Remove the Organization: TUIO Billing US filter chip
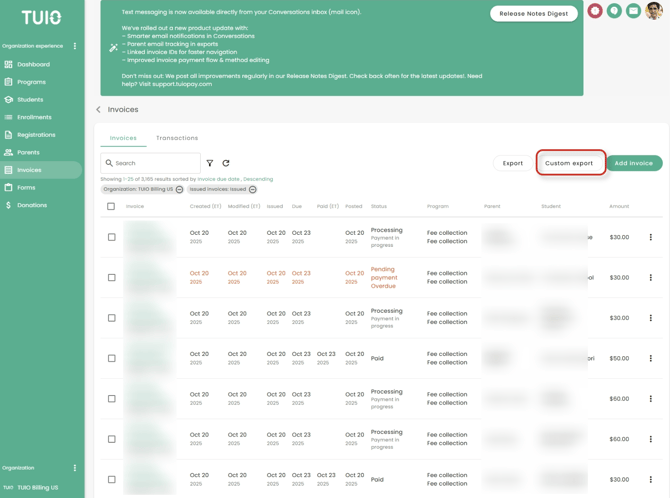Viewport: 670px width, 498px height. [x=180, y=189]
